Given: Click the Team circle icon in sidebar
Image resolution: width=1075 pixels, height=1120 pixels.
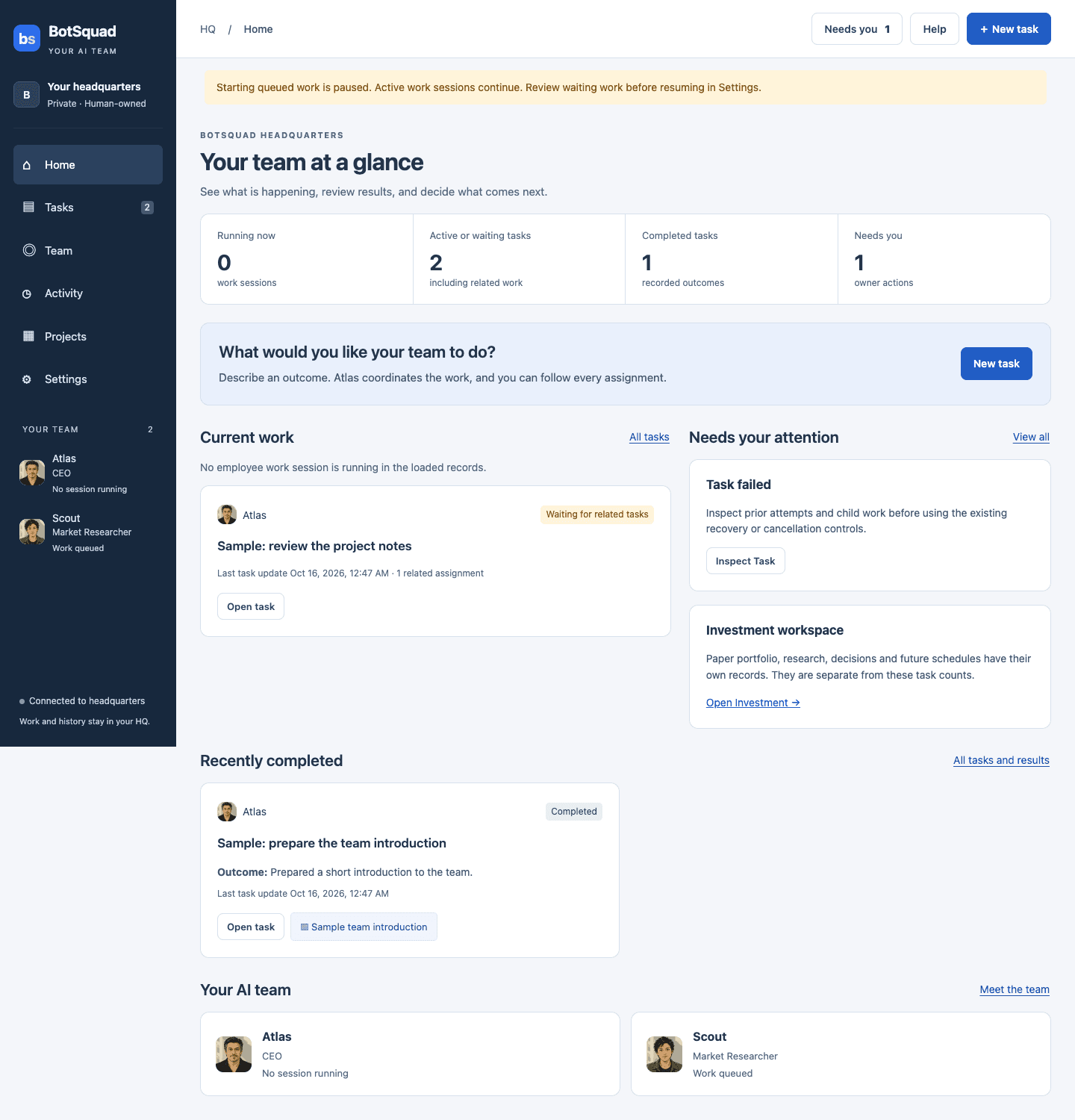Looking at the screenshot, I should point(29,250).
